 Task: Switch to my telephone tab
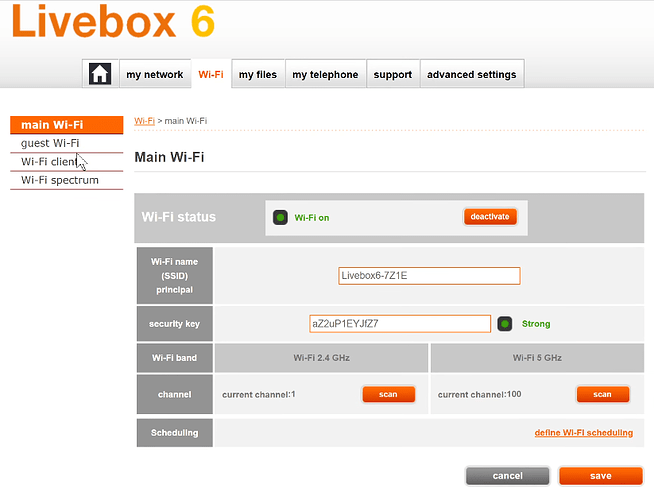325,74
